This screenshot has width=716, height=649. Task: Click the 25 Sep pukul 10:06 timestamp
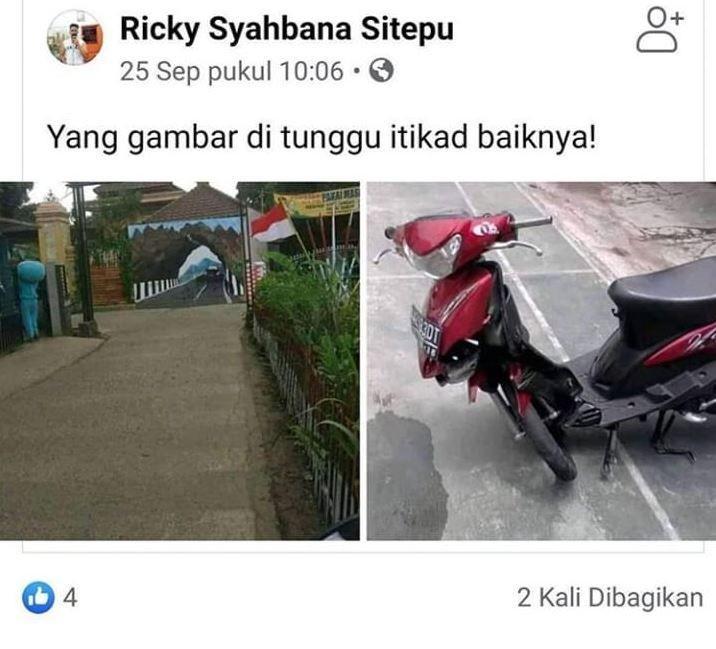232,71
